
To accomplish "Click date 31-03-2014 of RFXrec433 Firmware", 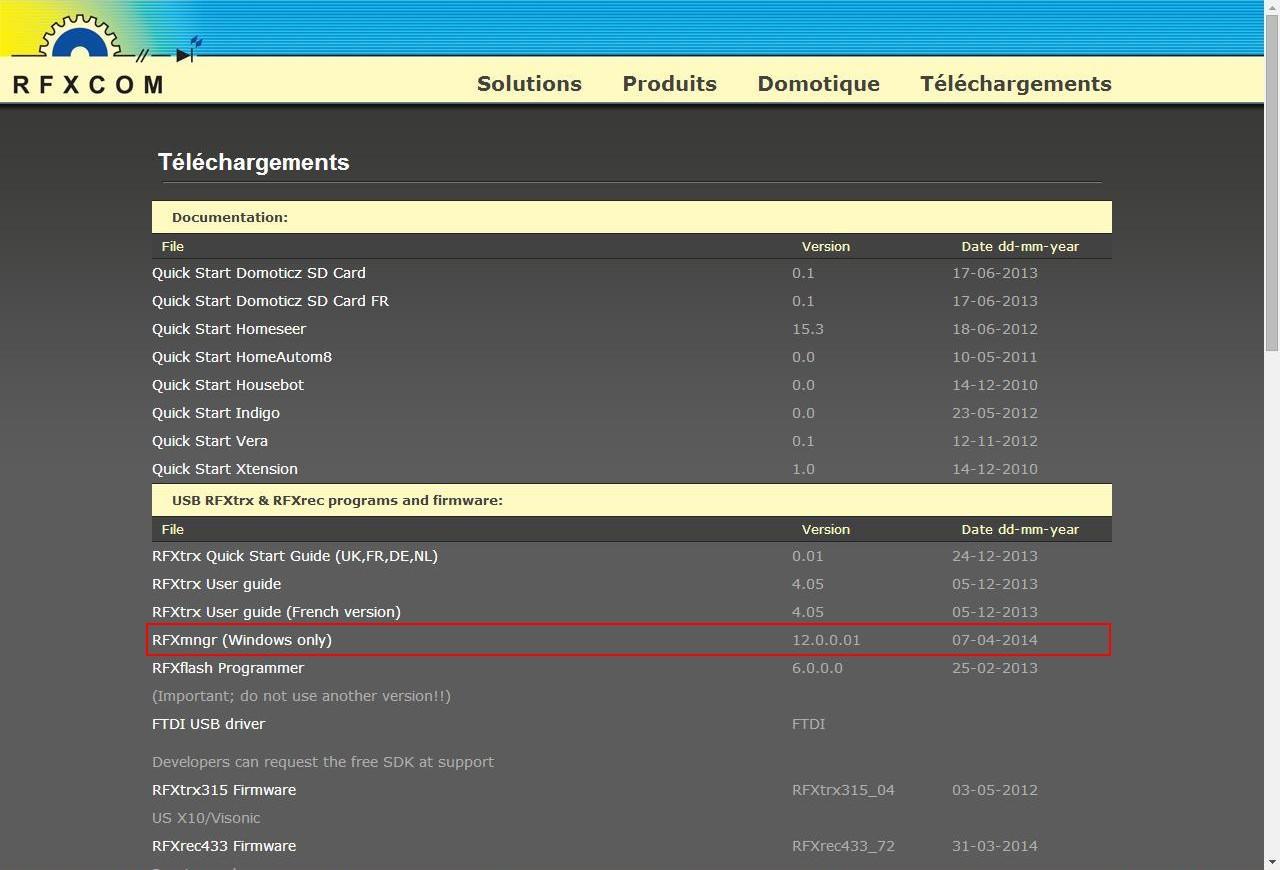I will pyautogui.click(x=995, y=846).
